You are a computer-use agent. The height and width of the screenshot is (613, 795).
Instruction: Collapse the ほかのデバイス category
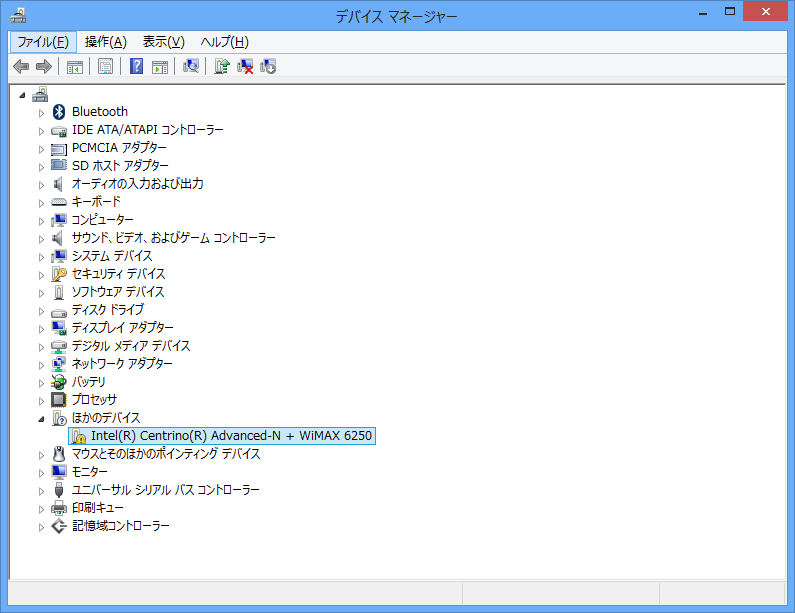pyautogui.click(x=42, y=419)
